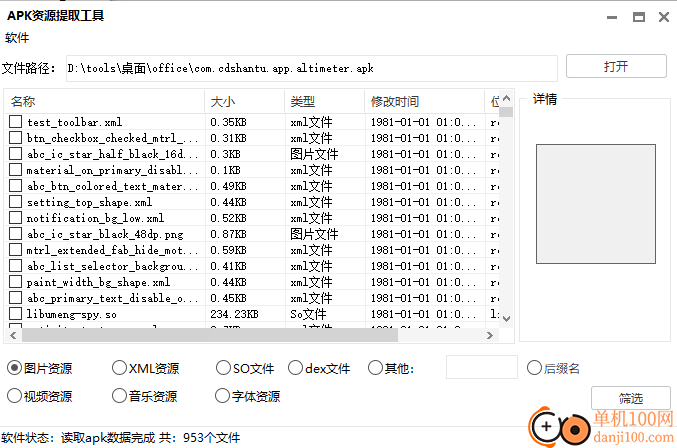The width and height of the screenshot is (677, 448).
Task: Check the box for test_toolbar.xml
Action: pos(16,122)
